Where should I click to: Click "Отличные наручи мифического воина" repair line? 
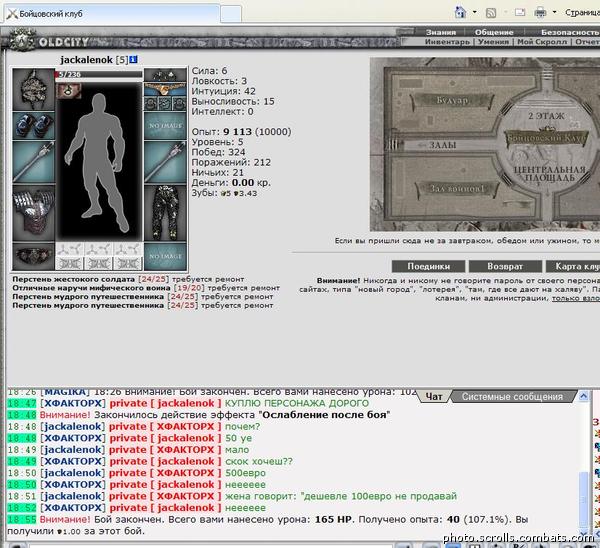click(x=146, y=288)
